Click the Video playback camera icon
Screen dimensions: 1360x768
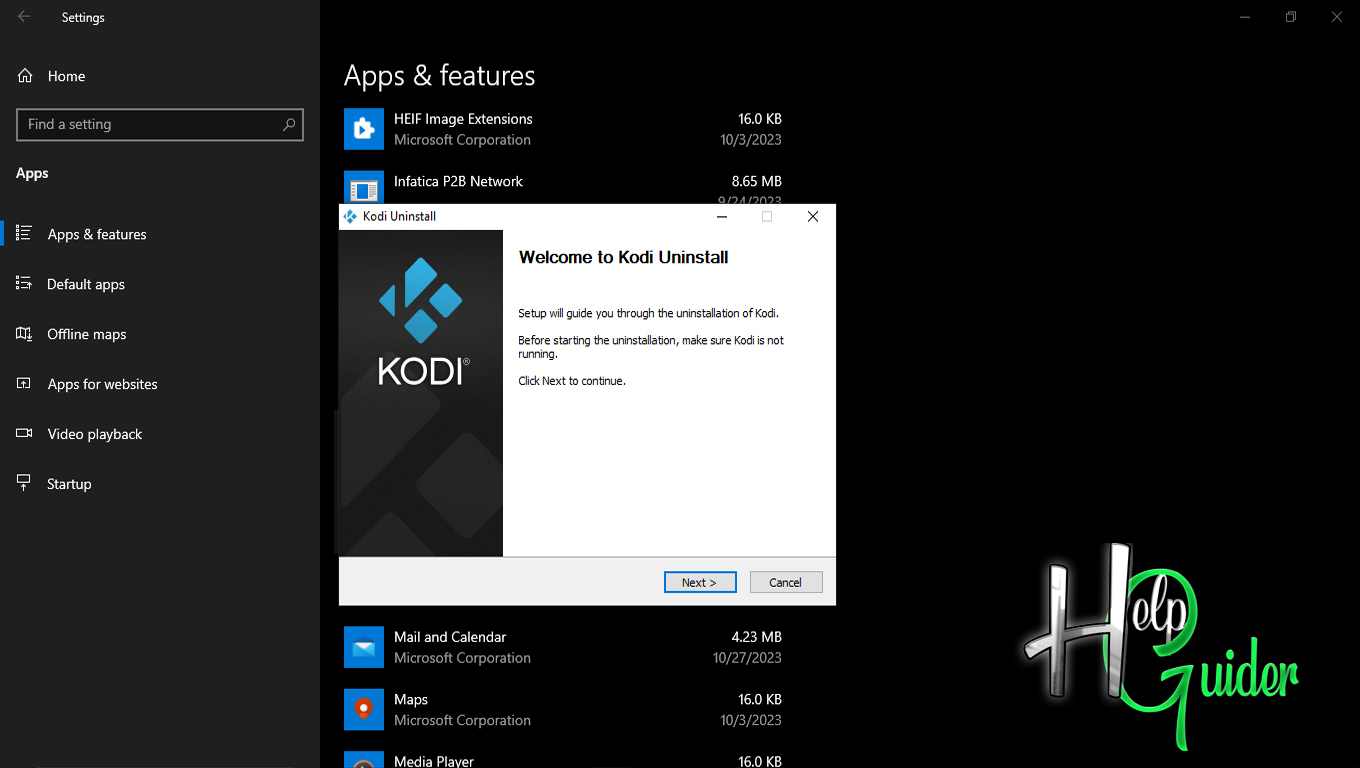[x=24, y=433]
